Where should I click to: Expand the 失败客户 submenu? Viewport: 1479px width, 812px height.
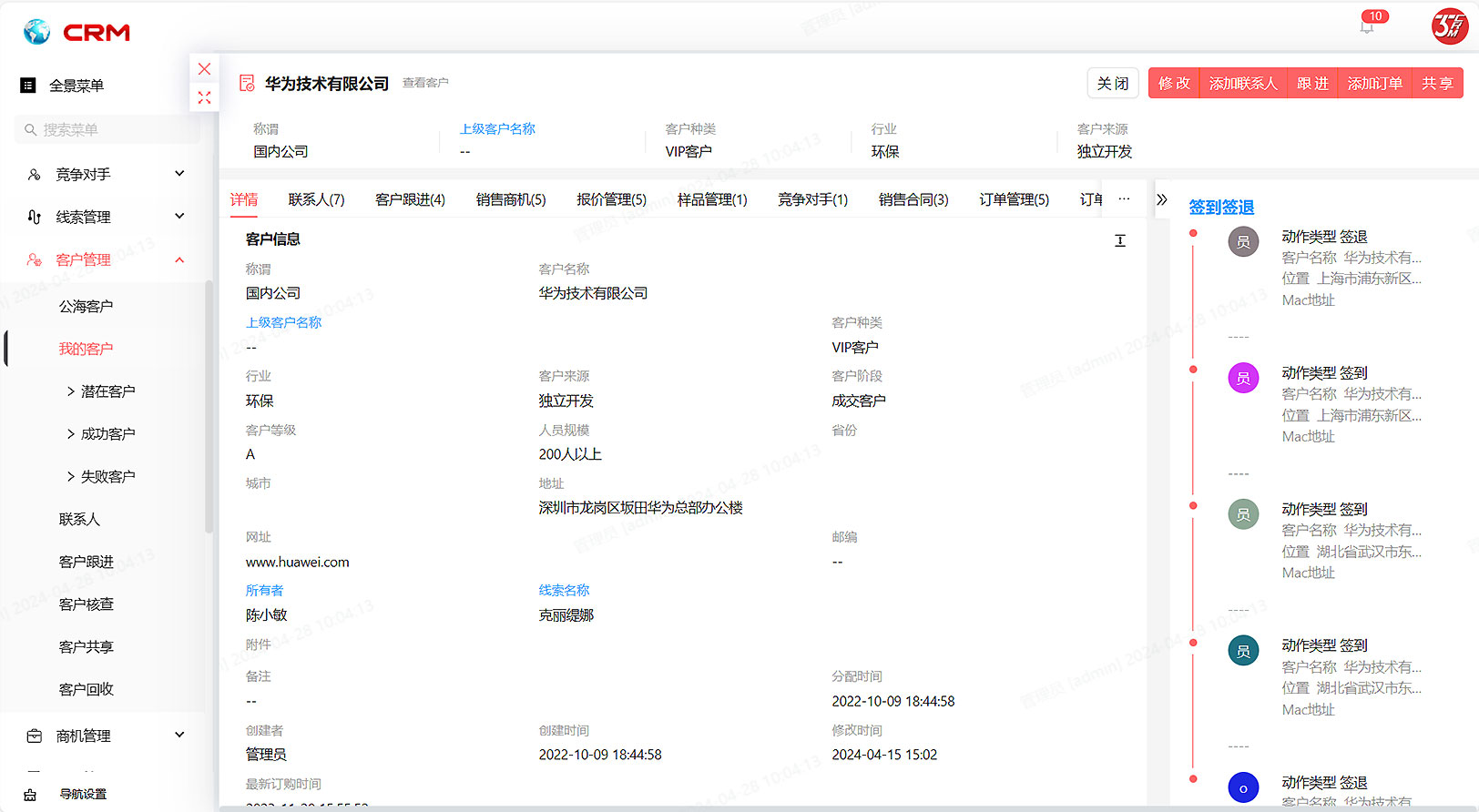pyautogui.click(x=71, y=477)
